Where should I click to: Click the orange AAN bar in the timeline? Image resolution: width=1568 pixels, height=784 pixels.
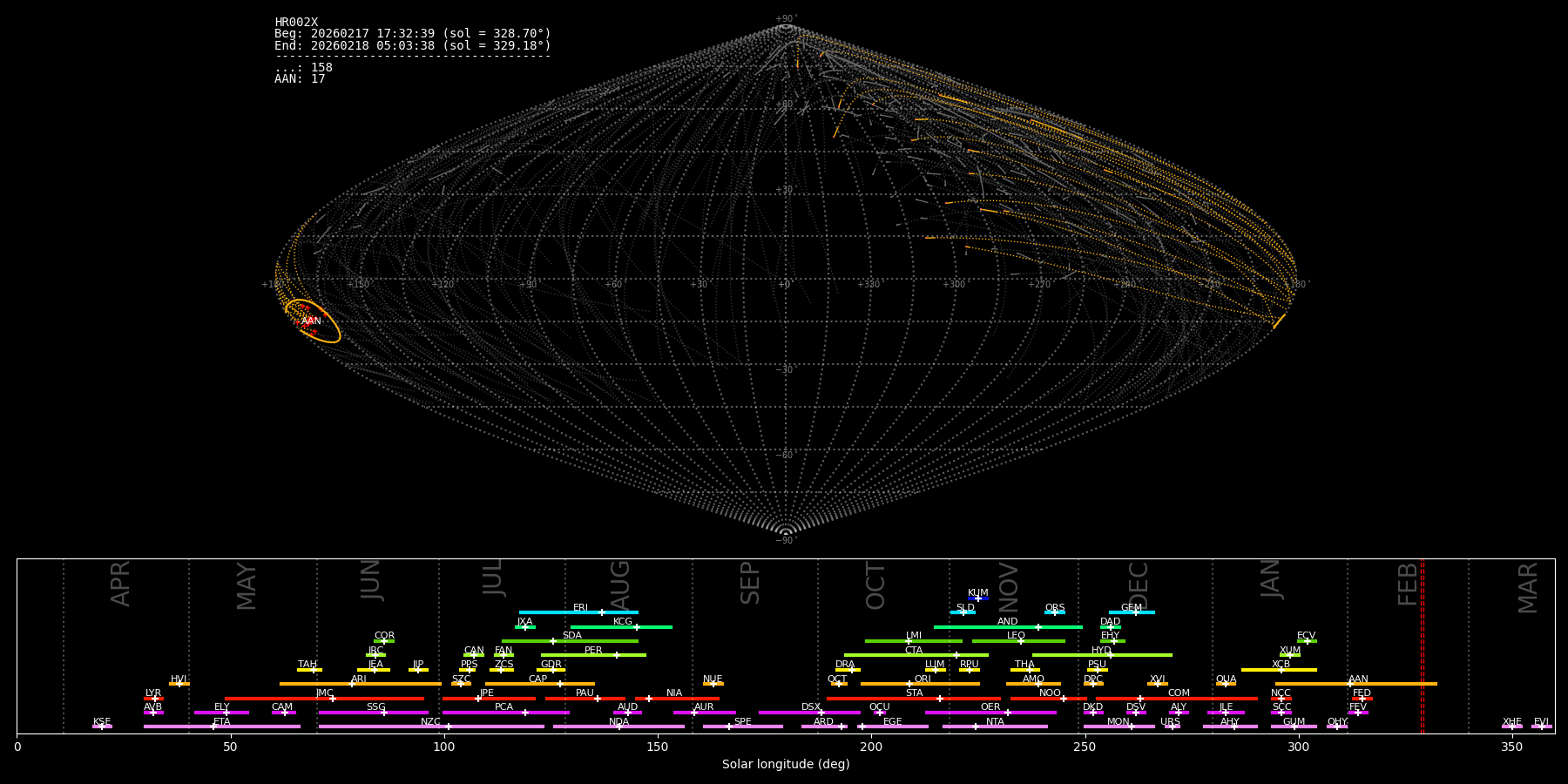pyautogui.click(x=1355, y=684)
